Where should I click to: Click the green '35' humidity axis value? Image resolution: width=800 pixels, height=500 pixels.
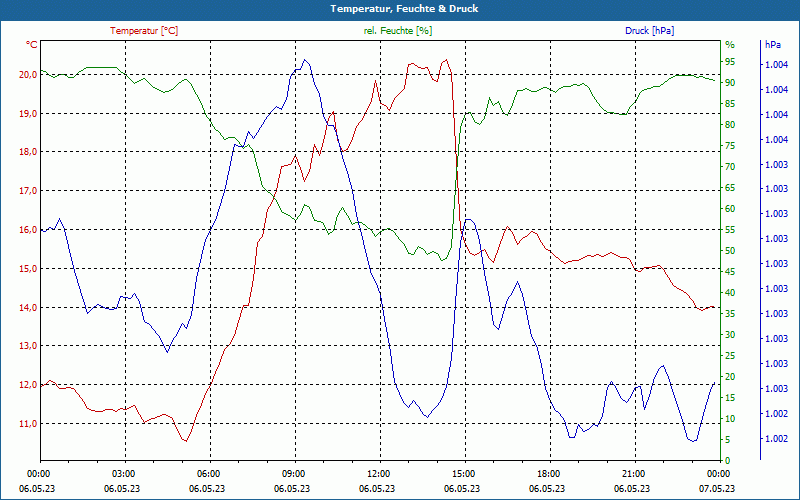[730, 314]
